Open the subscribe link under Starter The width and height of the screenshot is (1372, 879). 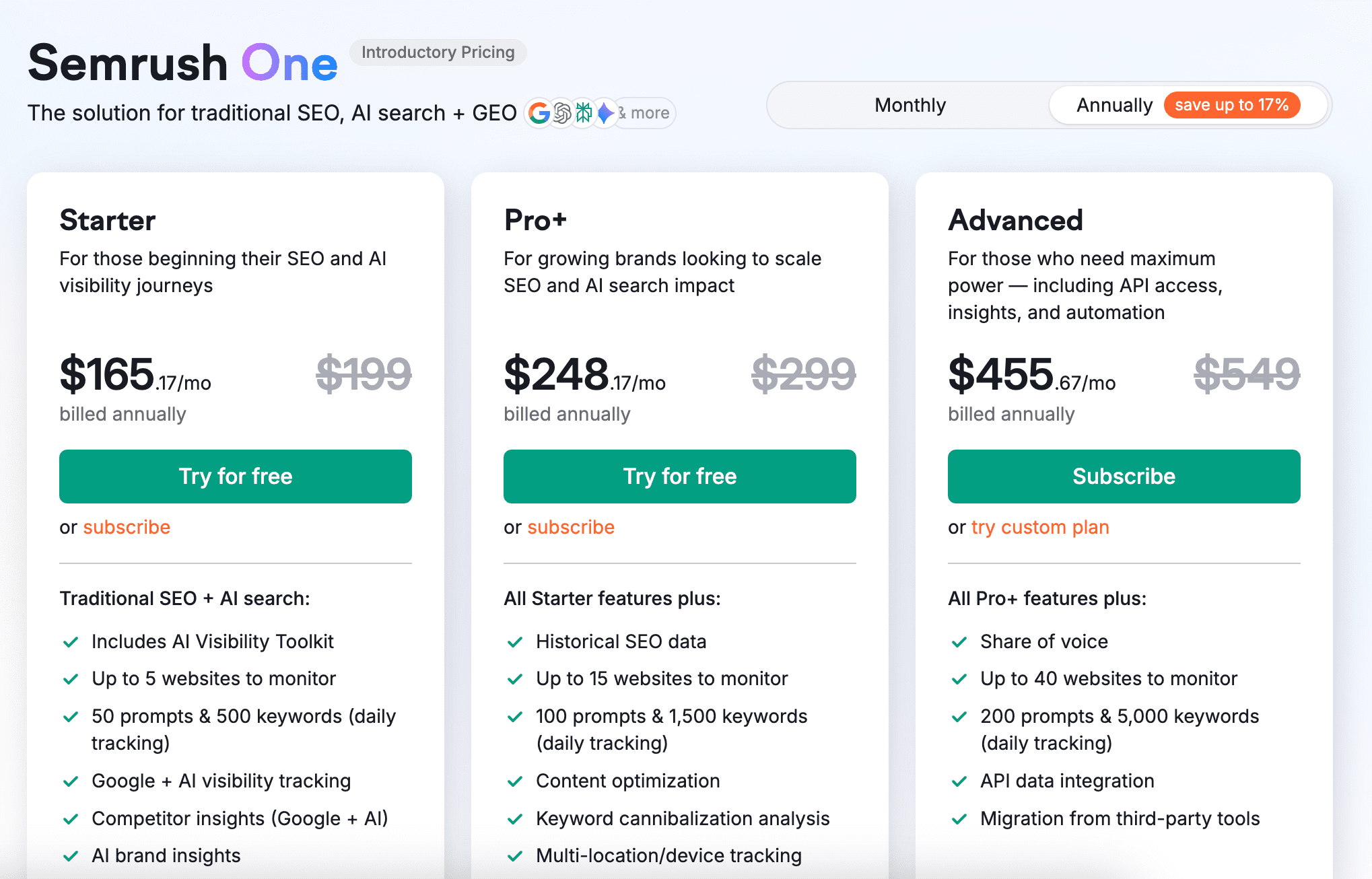[127, 527]
